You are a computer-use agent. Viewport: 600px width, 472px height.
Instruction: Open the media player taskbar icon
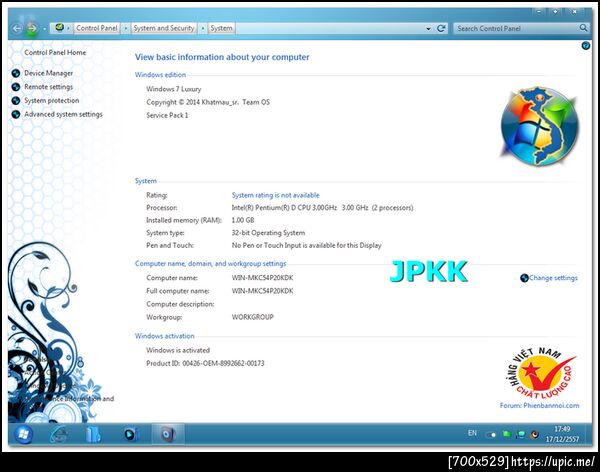coord(131,434)
